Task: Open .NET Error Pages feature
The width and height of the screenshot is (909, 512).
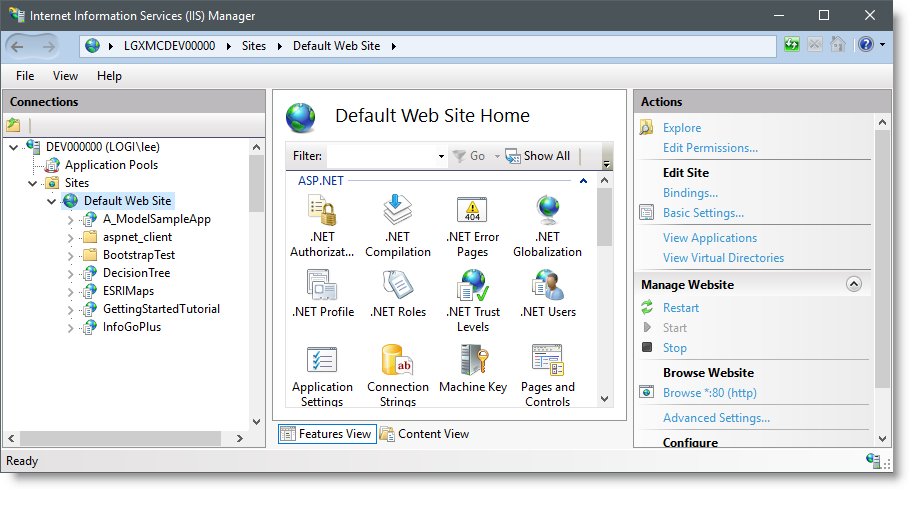Action: click(472, 227)
